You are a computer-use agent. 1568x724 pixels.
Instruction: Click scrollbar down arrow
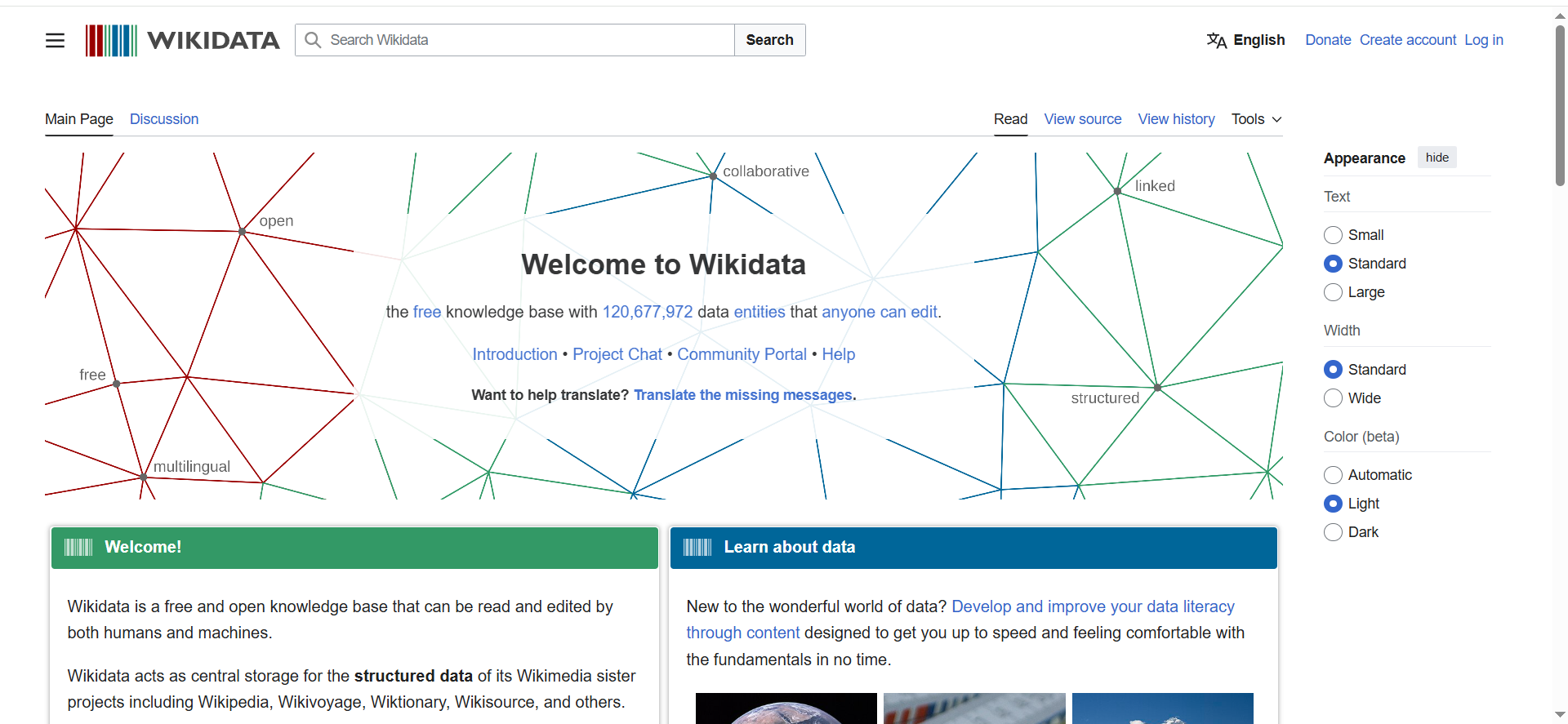(1560, 715)
